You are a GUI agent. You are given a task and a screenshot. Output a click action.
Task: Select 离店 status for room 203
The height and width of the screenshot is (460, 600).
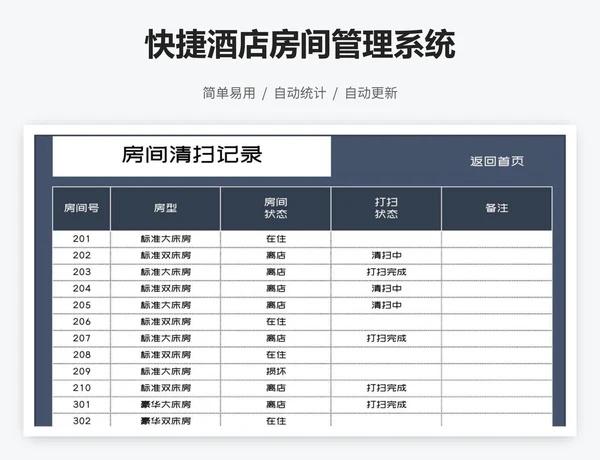click(x=276, y=272)
